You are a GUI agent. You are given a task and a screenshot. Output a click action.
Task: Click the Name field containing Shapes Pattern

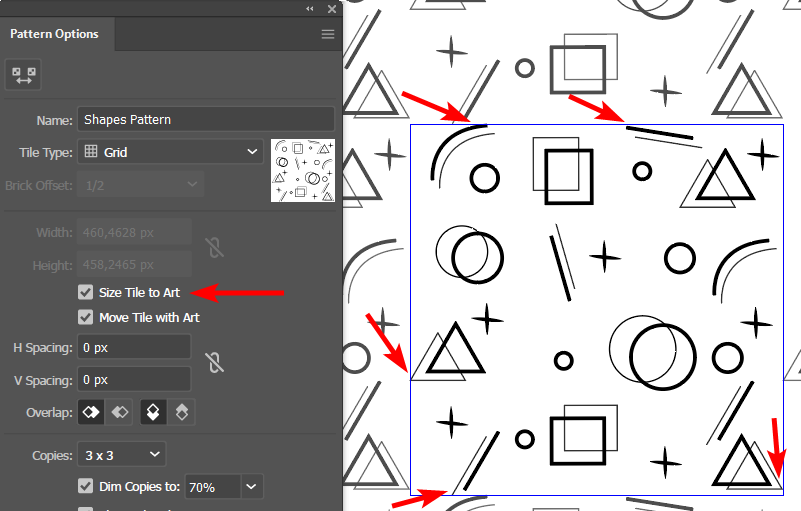[x=205, y=120]
